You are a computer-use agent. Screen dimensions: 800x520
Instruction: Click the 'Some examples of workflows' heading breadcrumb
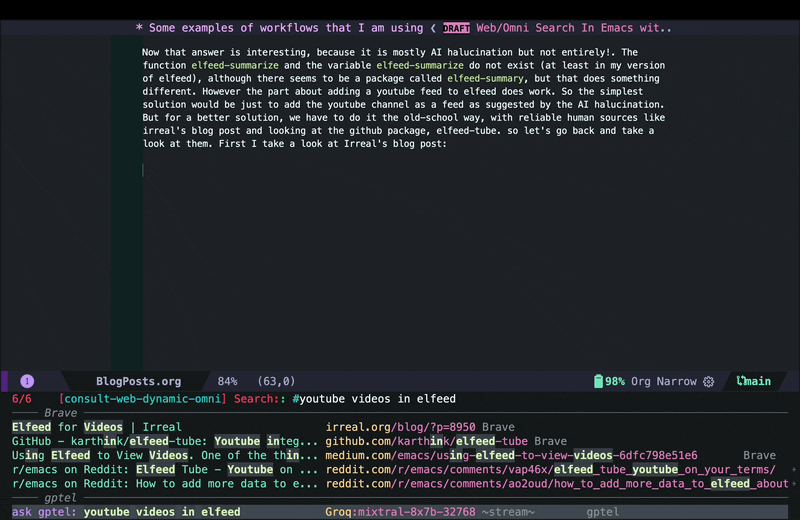[x=280, y=28]
